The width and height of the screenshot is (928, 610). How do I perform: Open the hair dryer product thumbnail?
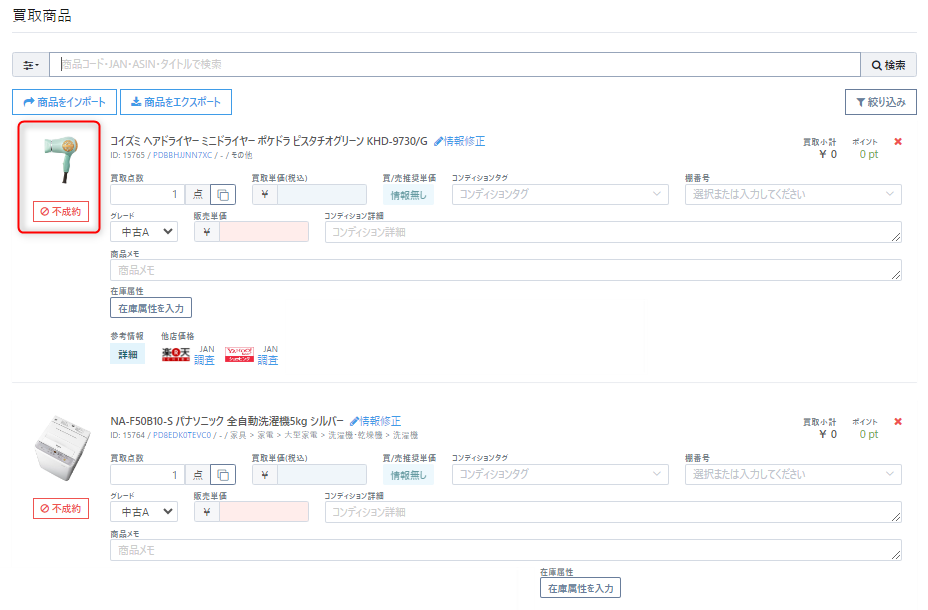pyautogui.click(x=62, y=160)
